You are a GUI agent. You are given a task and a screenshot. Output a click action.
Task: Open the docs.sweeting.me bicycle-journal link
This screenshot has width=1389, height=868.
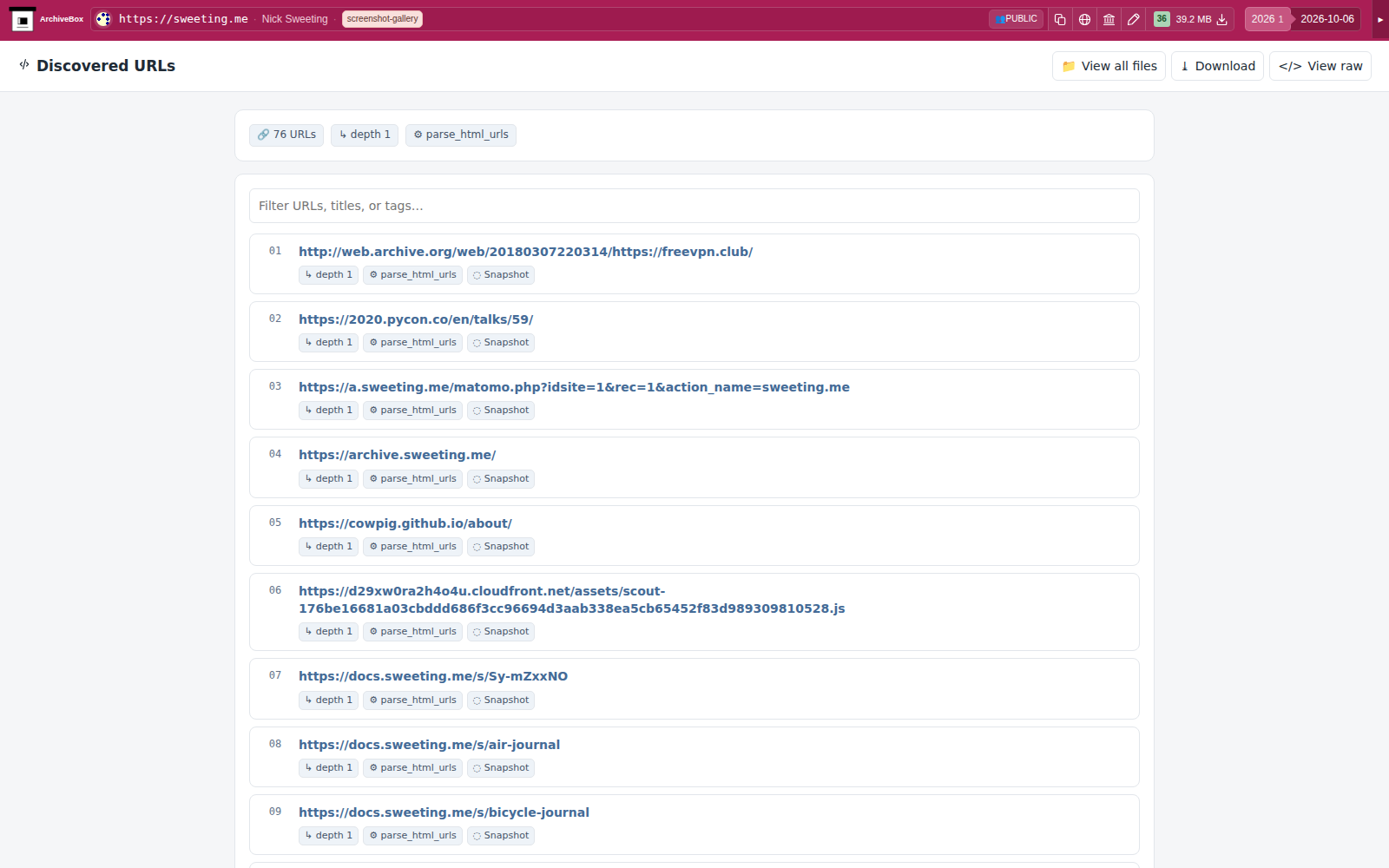pyautogui.click(x=444, y=812)
